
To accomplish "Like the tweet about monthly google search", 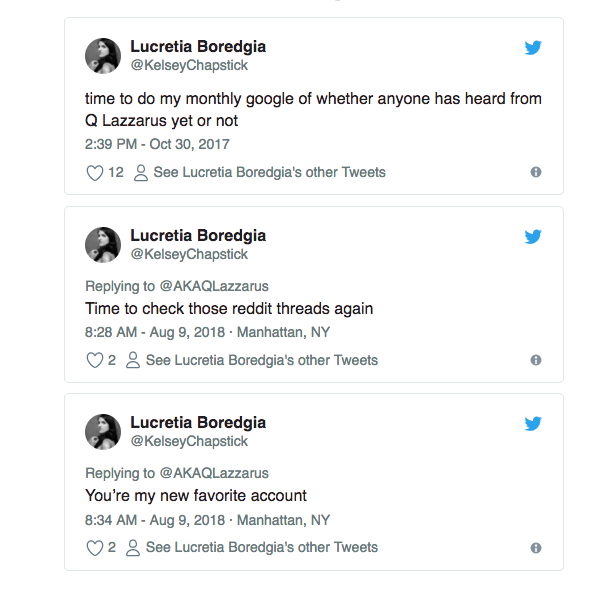I will click(96, 173).
